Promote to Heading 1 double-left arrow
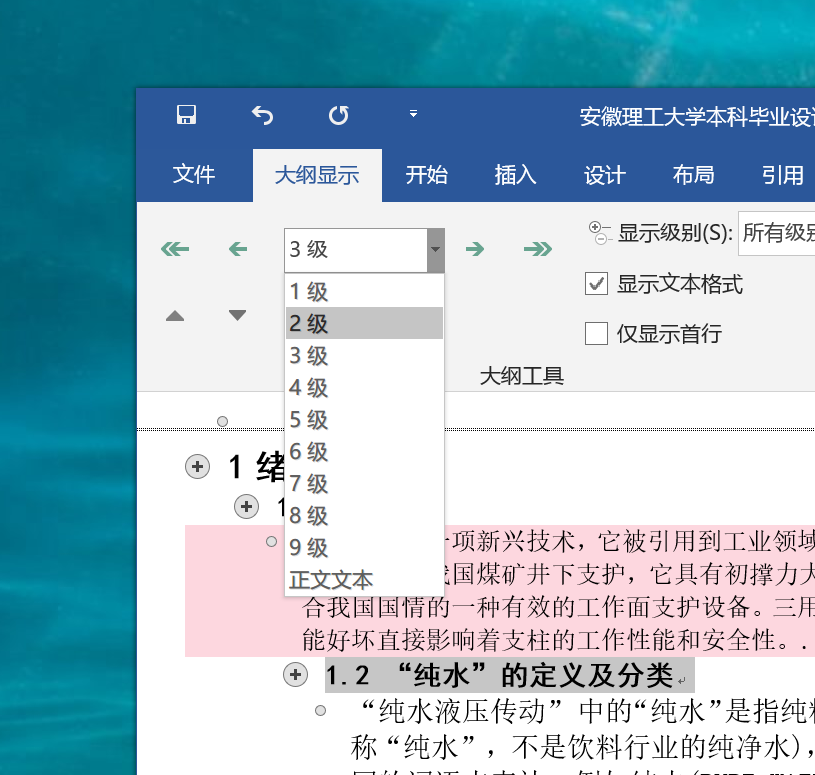Viewport: 815px width, 775px height. coord(175,250)
